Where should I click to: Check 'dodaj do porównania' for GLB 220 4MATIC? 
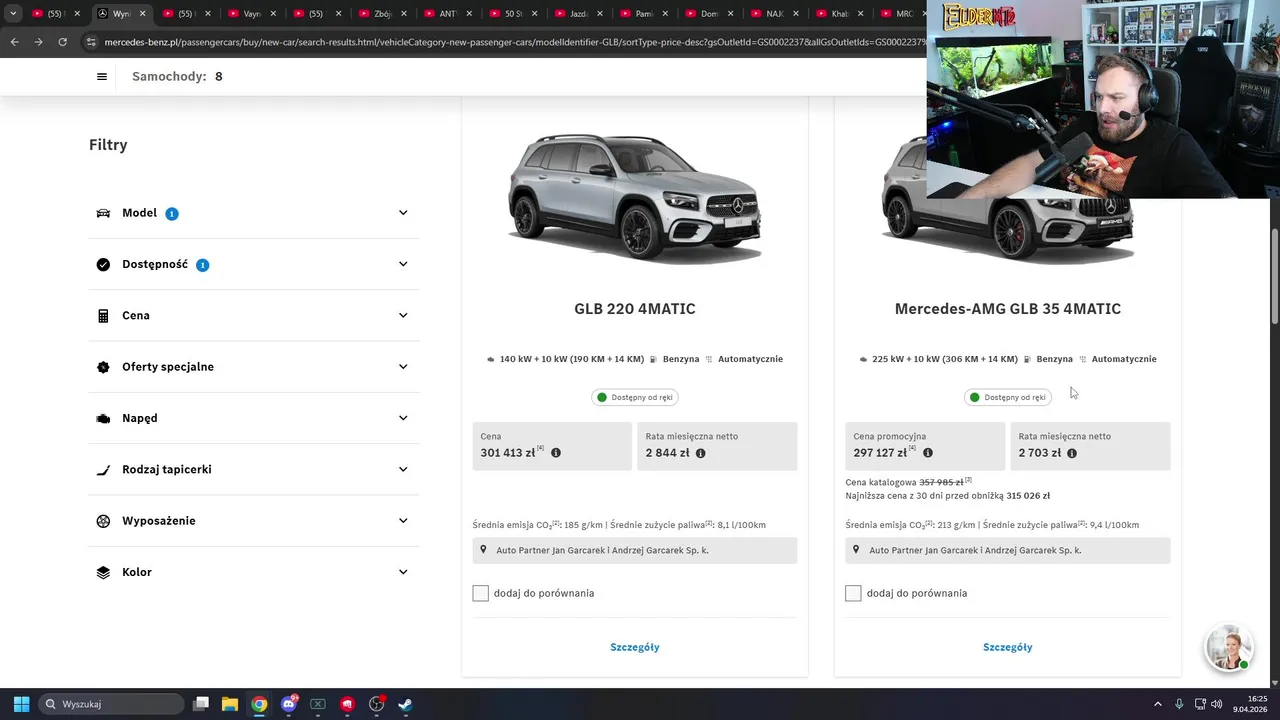tap(480, 593)
